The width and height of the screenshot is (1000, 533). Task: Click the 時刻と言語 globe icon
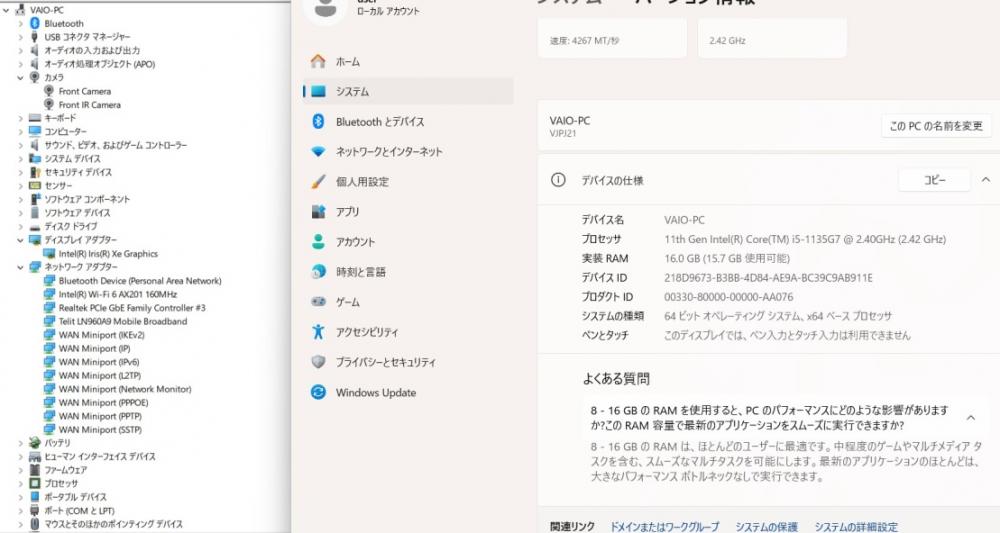318,272
